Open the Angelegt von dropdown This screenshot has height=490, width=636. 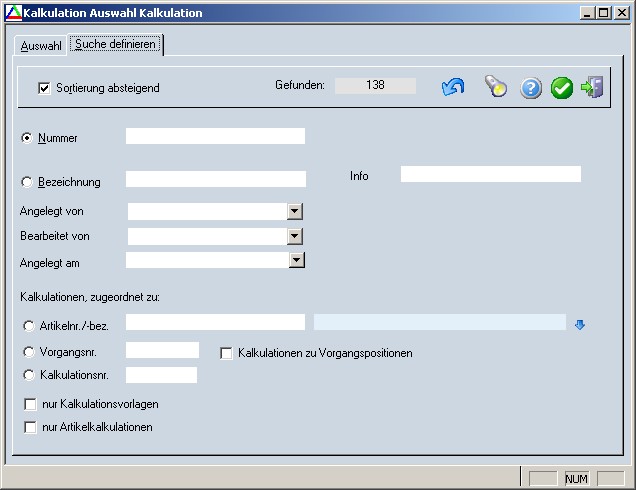click(295, 211)
